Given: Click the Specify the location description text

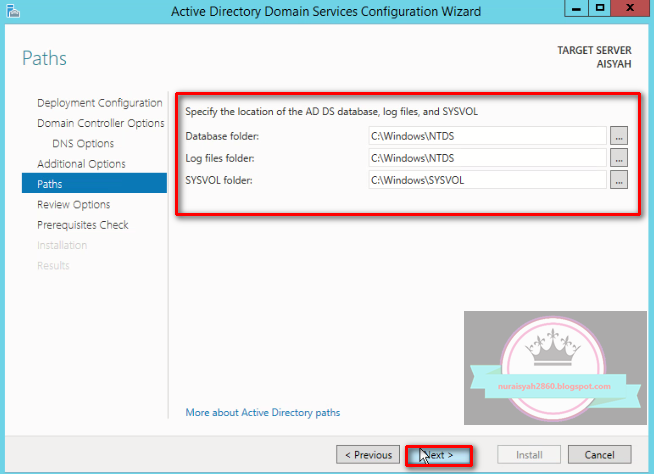Looking at the screenshot, I should pos(332,111).
